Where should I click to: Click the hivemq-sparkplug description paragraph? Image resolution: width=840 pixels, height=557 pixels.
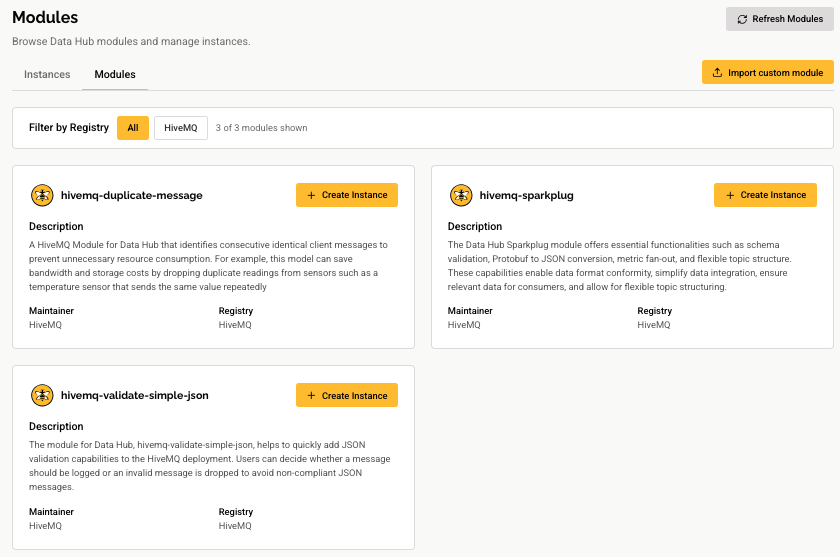click(619, 266)
